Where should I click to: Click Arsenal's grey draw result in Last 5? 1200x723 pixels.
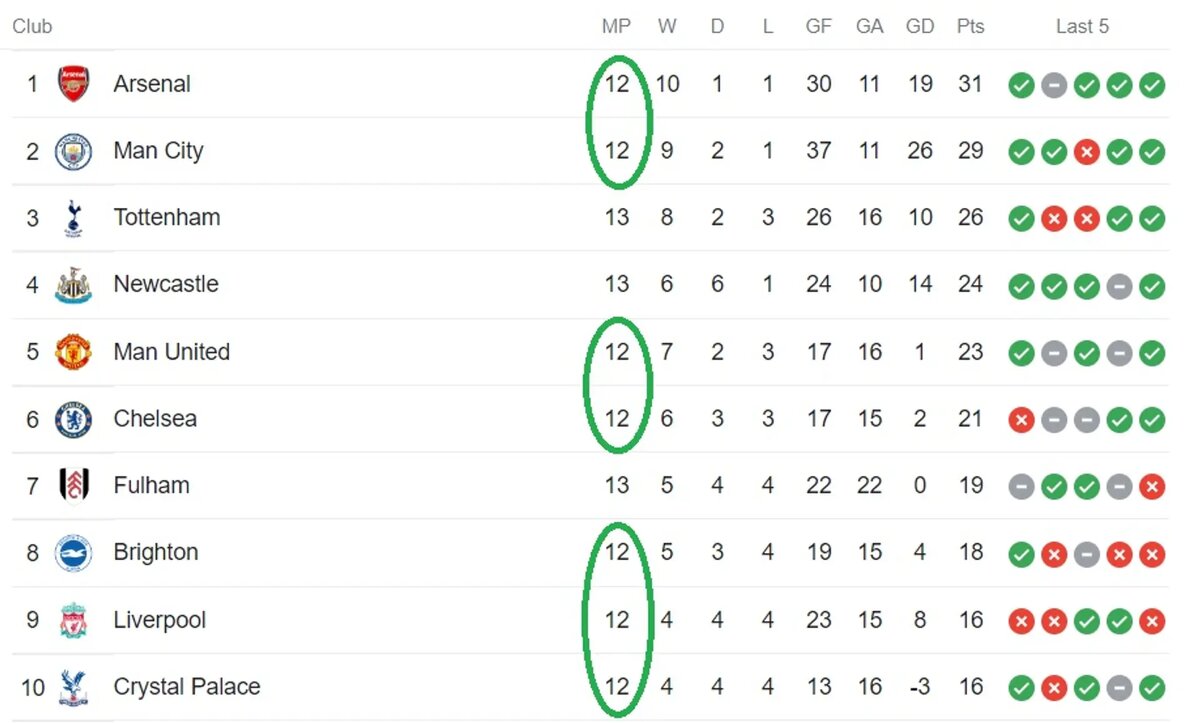click(1054, 85)
